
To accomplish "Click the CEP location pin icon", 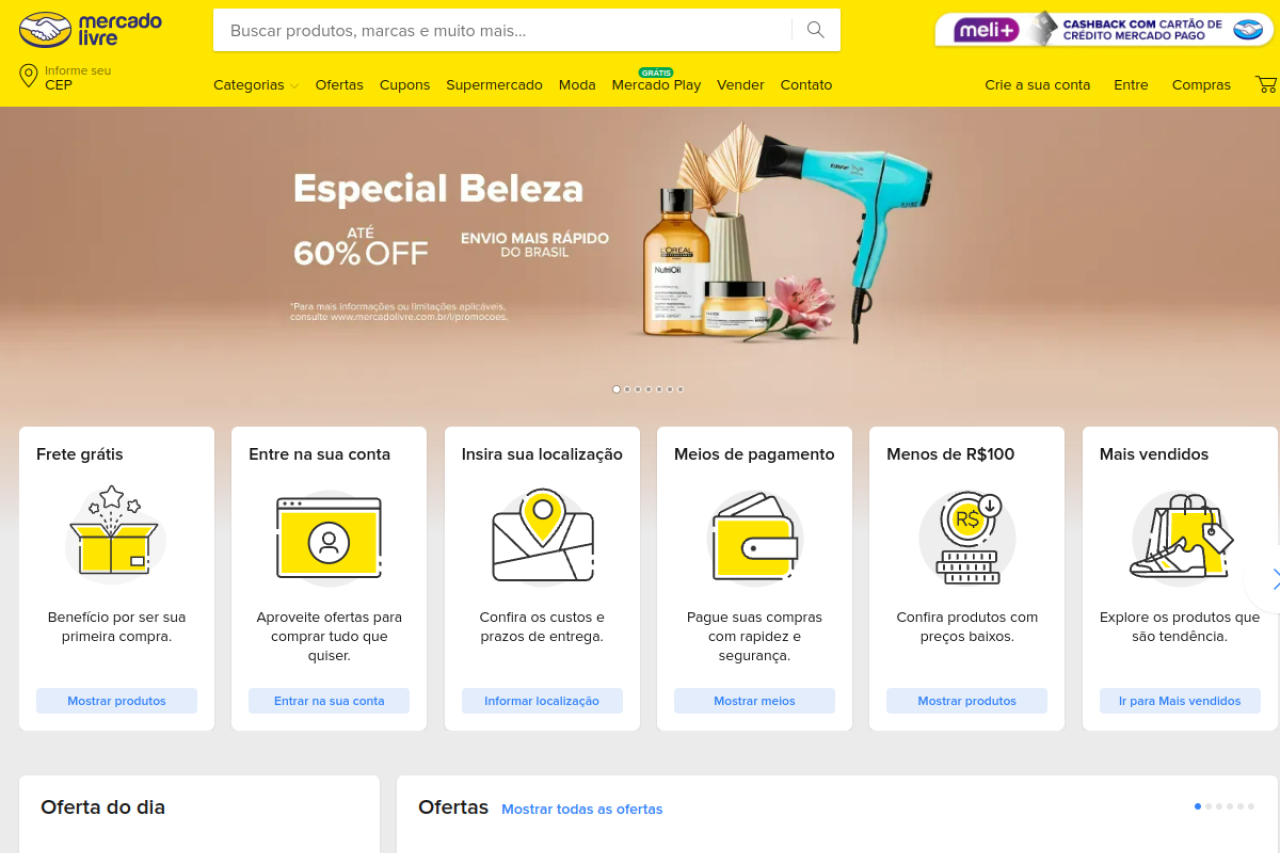I will pyautogui.click(x=28, y=76).
